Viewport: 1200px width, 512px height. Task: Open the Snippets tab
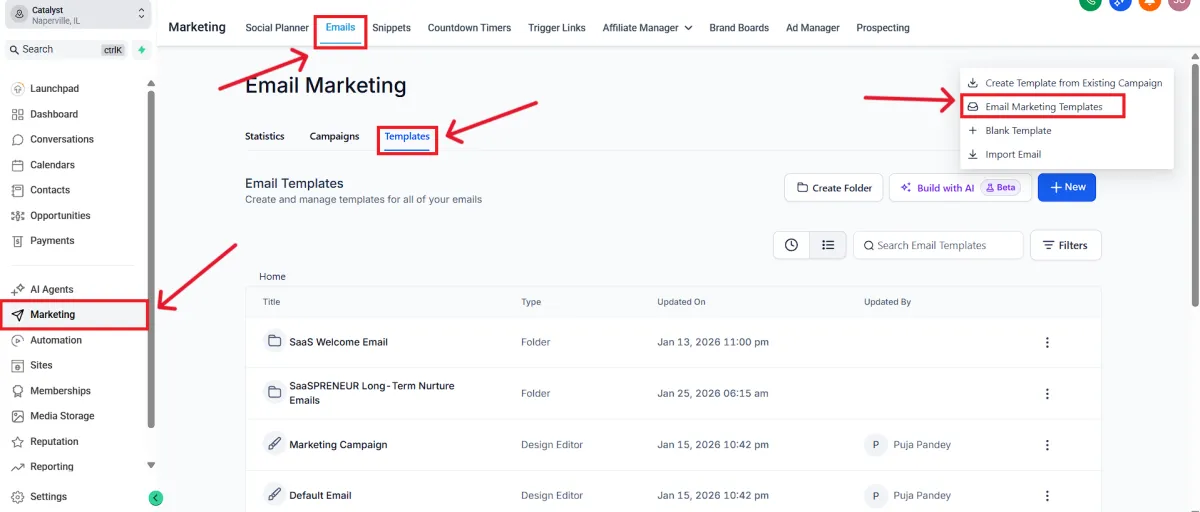pos(391,28)
